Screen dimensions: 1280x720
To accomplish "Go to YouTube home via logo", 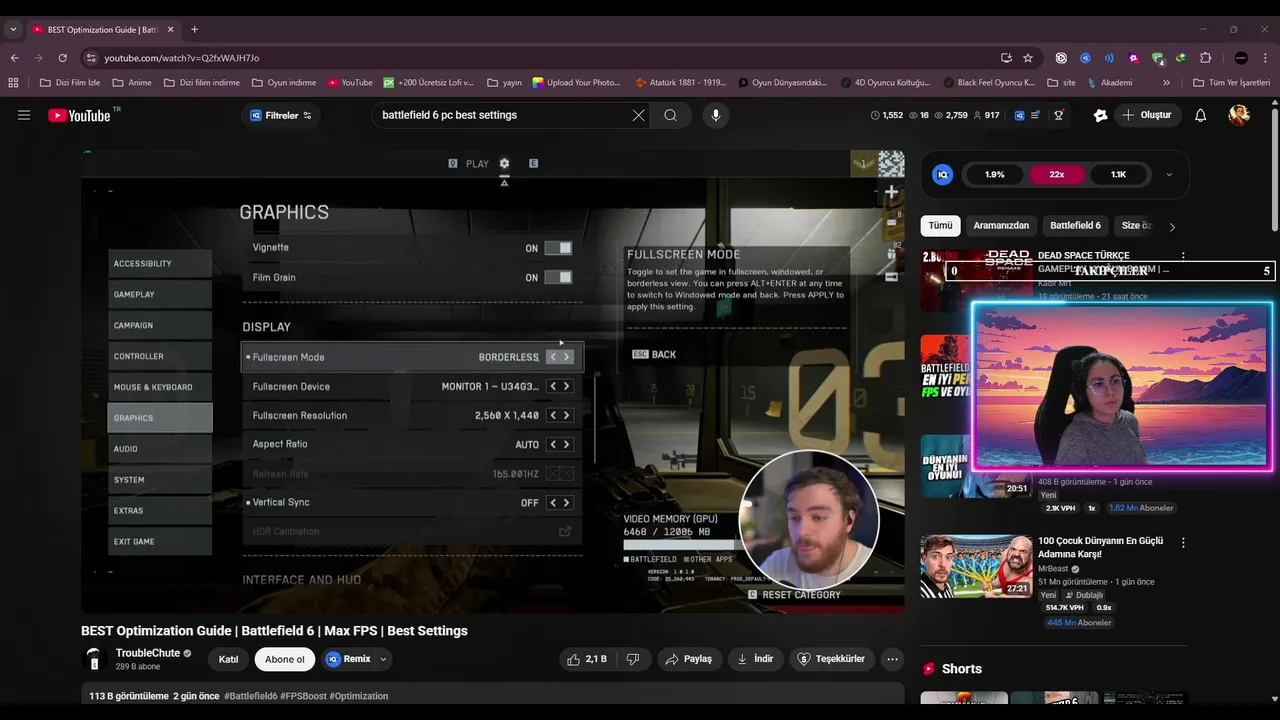I will click(x=80, y=115).
